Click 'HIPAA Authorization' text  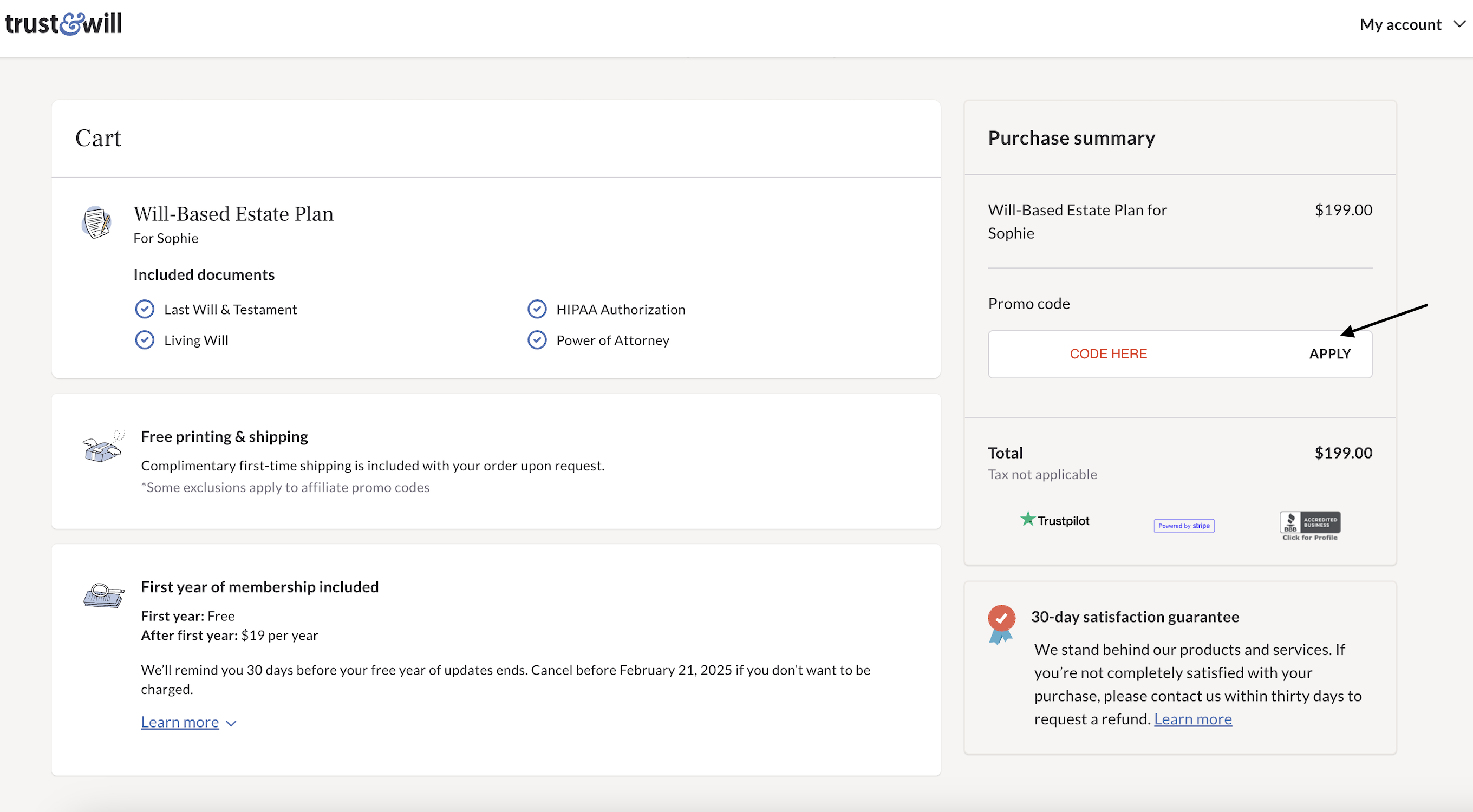(621, 309)
